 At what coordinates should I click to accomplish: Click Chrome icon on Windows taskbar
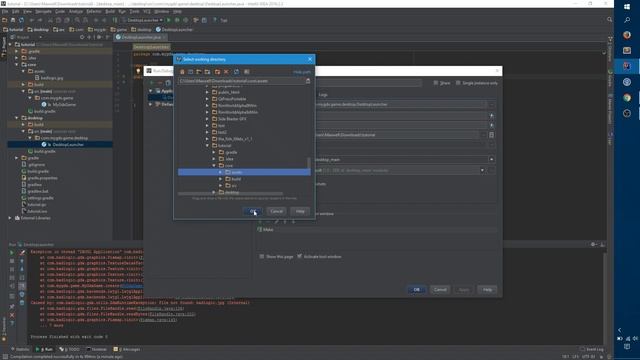(x=627, y=98)
